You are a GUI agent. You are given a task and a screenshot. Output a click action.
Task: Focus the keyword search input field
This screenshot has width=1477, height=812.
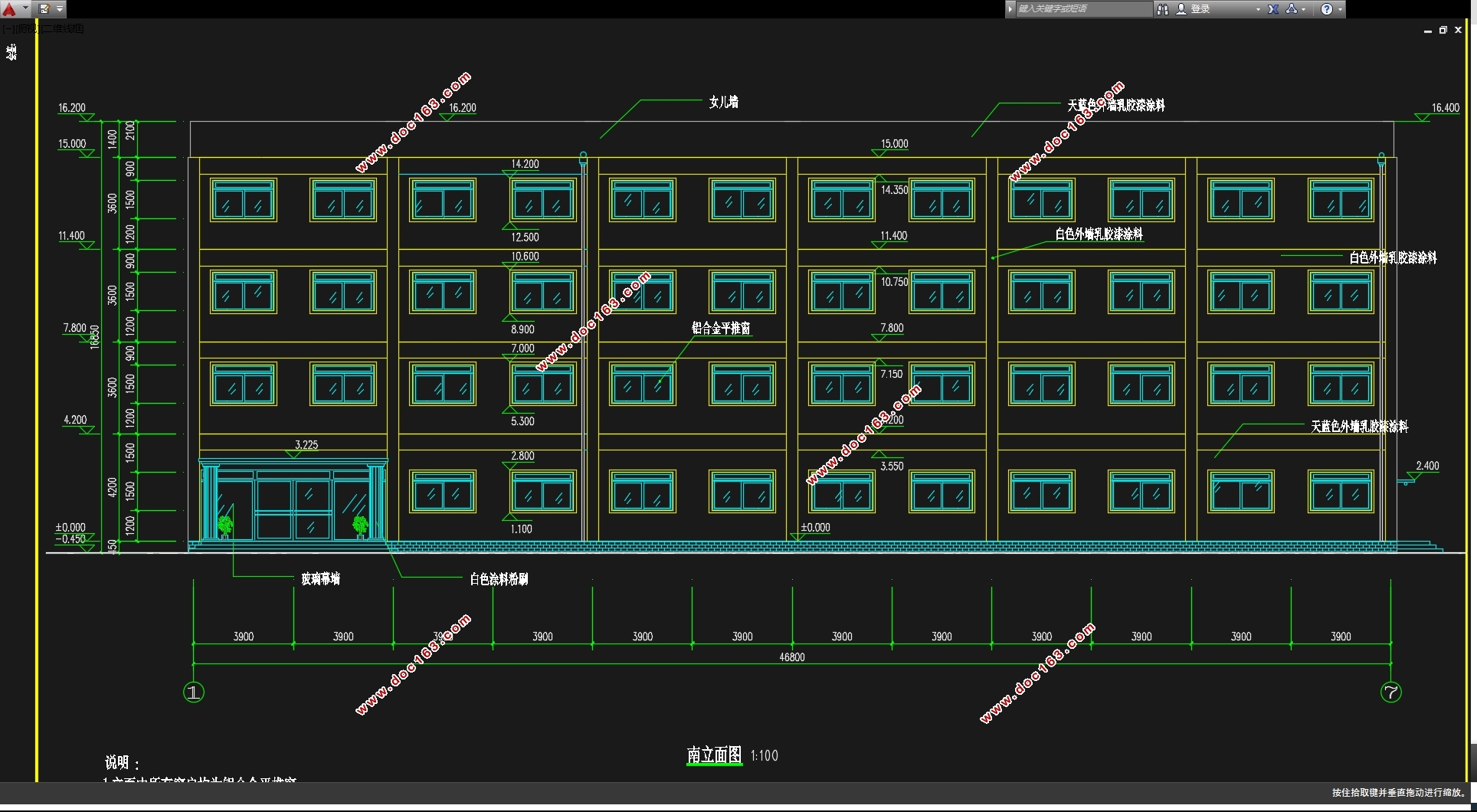(x=1083, y=9)
